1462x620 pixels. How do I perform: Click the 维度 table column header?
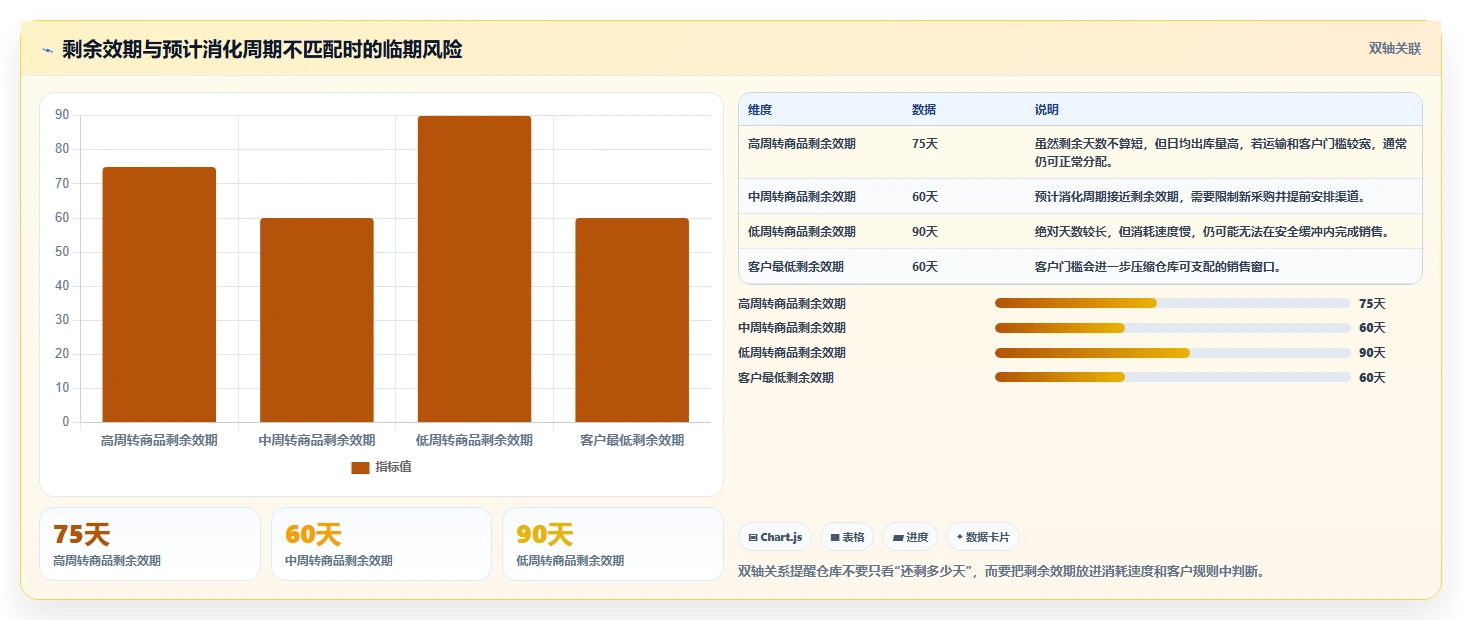coord(760,110)
